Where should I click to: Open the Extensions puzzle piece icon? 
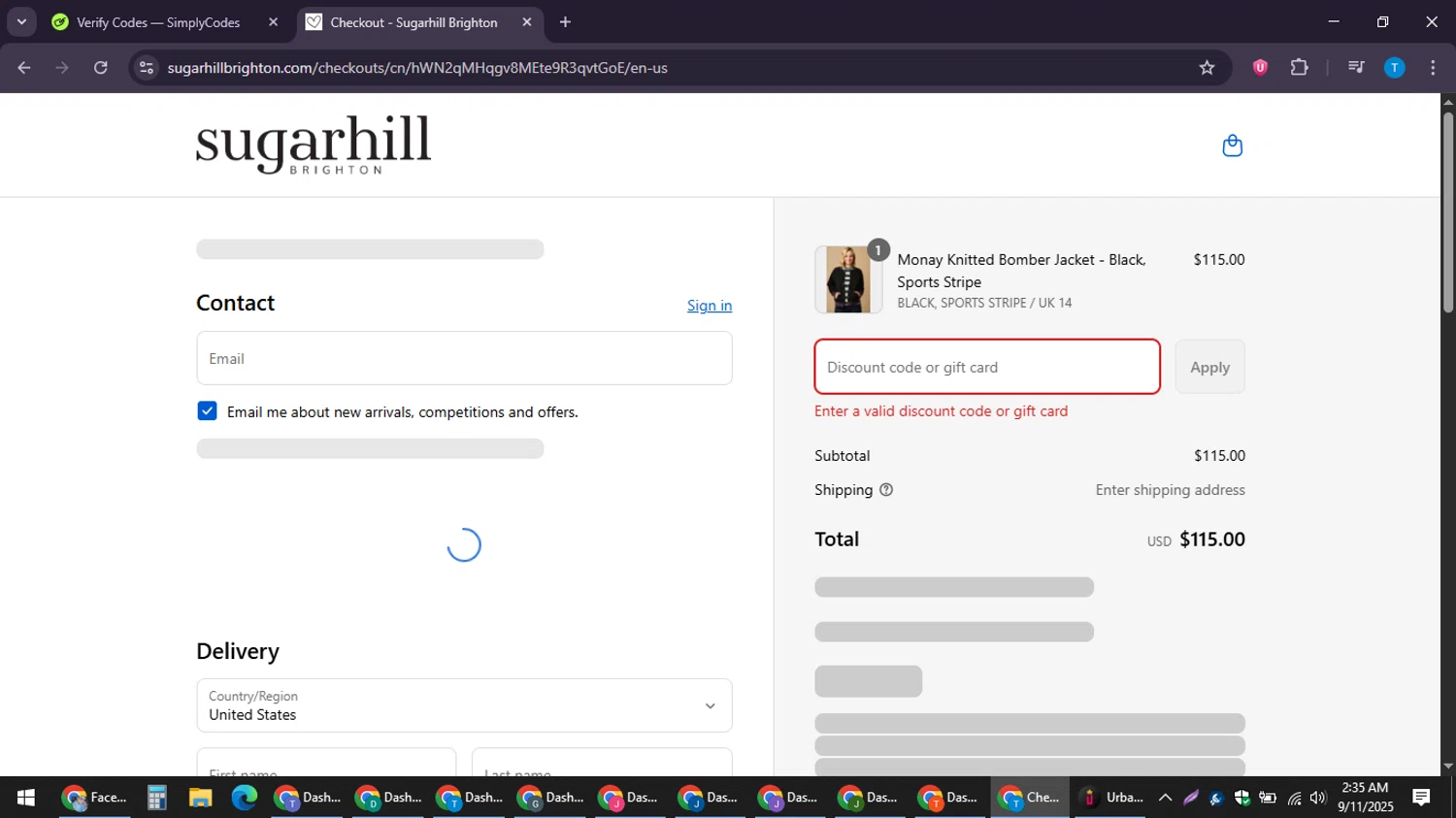pyautogui.click(x=1299, y=68)
